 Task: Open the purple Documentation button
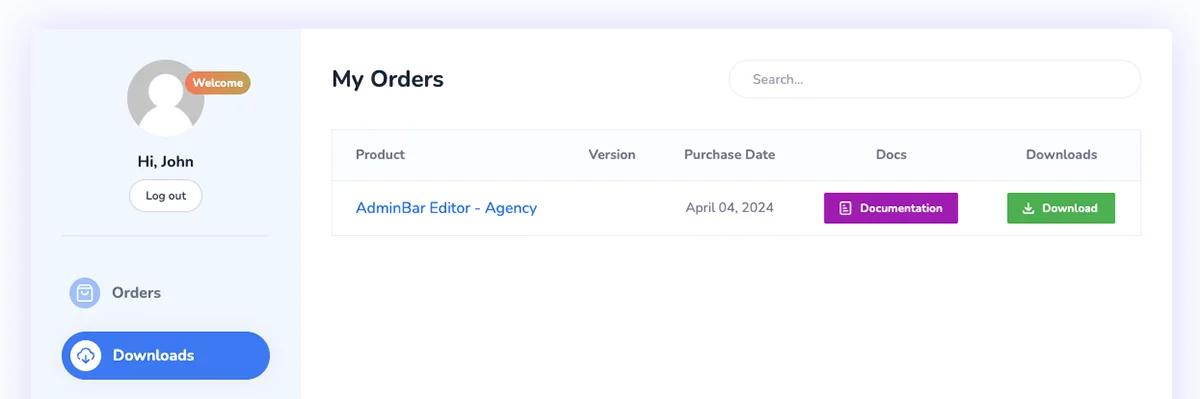pos(891,208)
